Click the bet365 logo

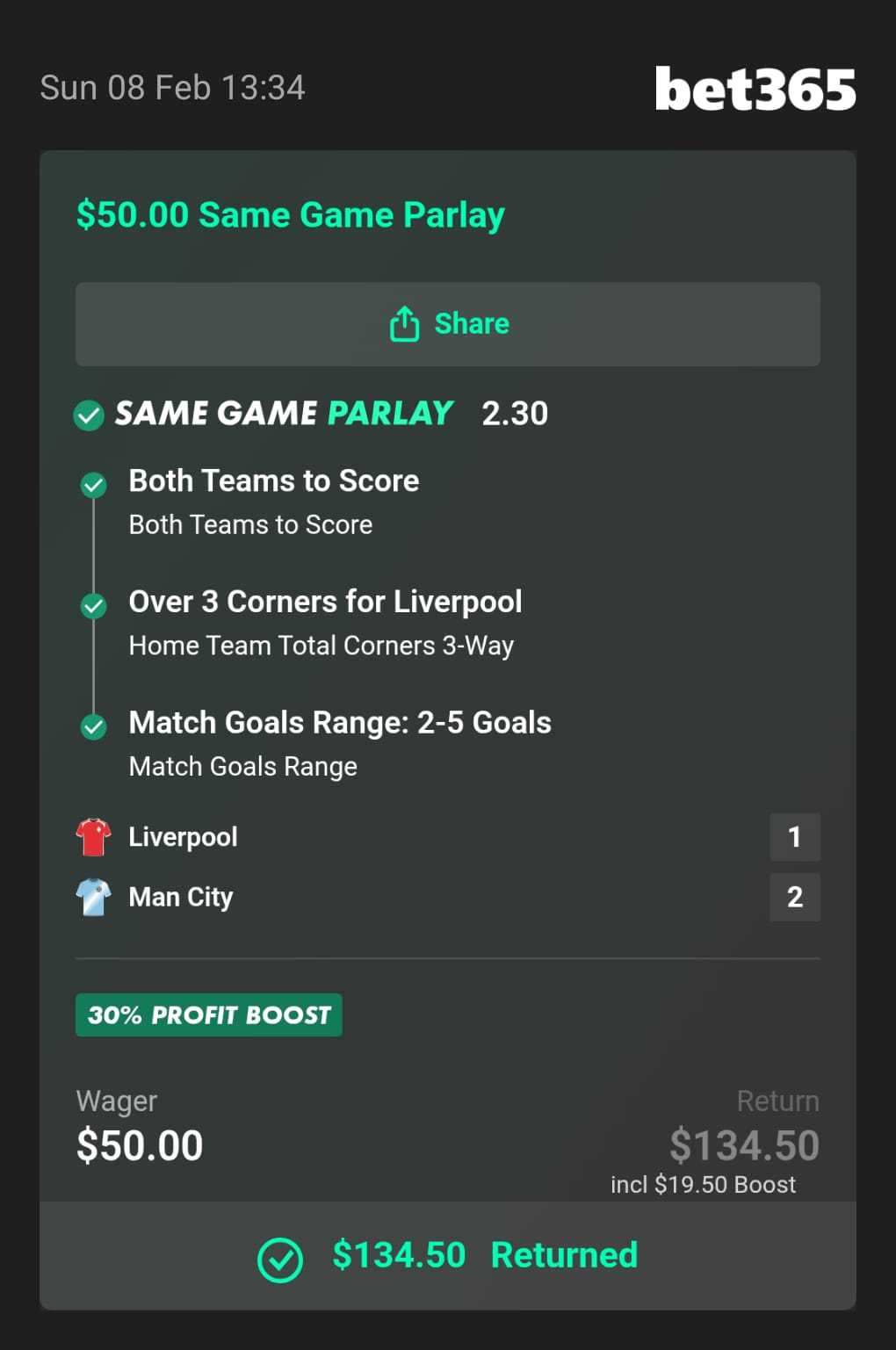click(755, 89)
